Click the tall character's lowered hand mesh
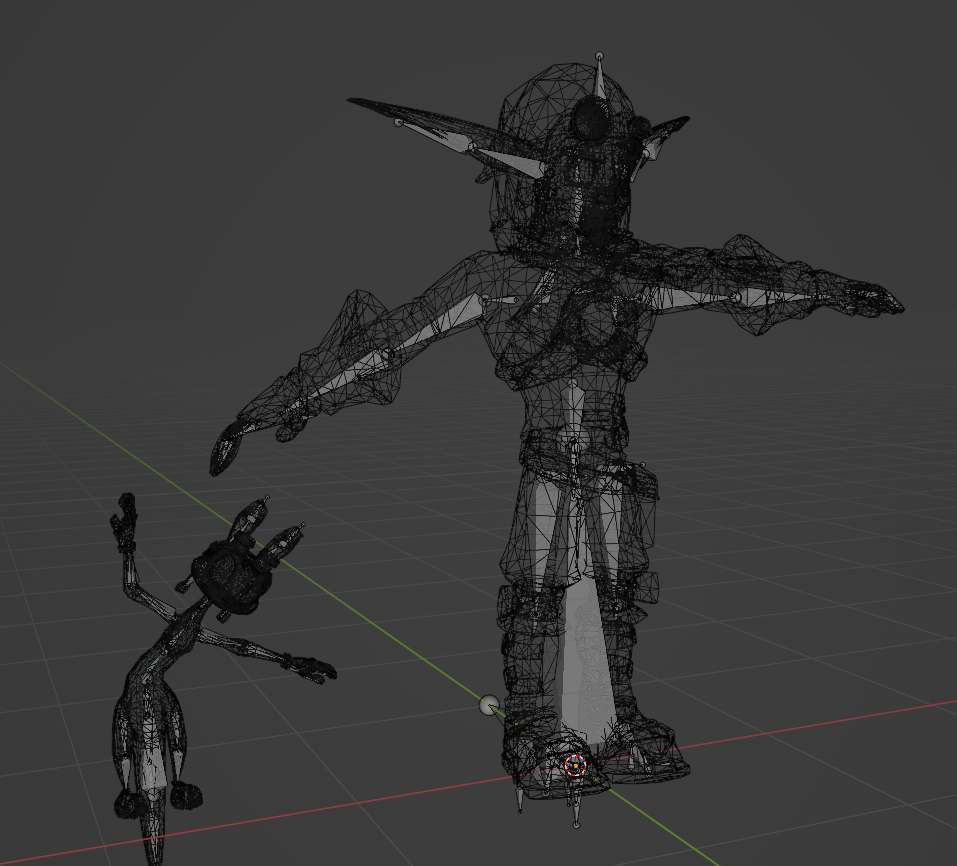957x866 pixels. (229, 448)
